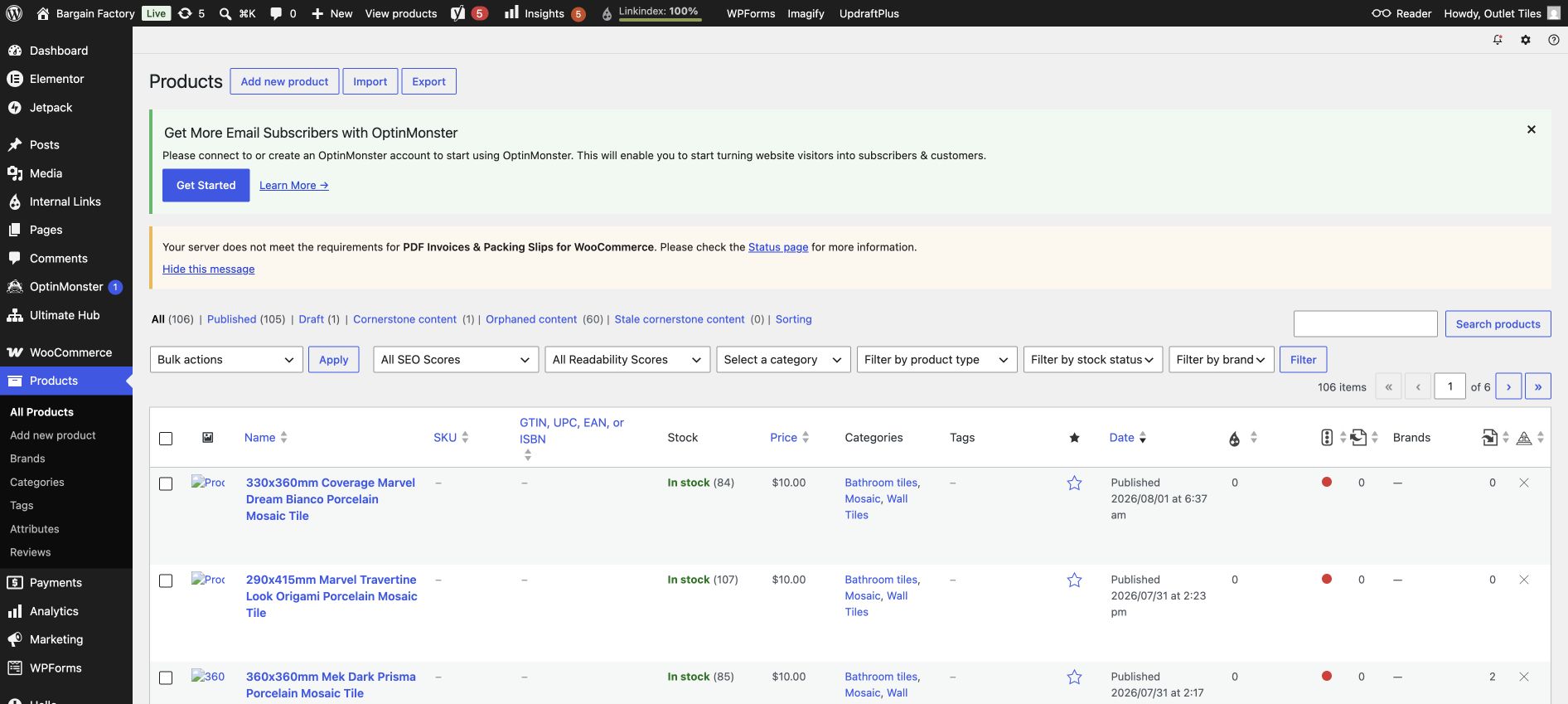Click the Posts pushpin icon in sidebar
Viewport: 1568px width, 704px height.
click(15, 145)
